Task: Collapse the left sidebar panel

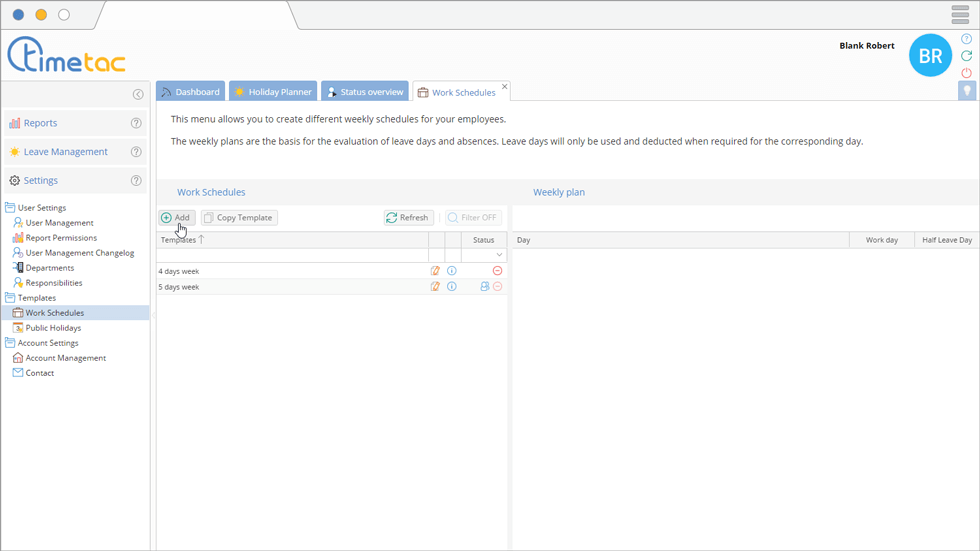Action: coord(138,94)
